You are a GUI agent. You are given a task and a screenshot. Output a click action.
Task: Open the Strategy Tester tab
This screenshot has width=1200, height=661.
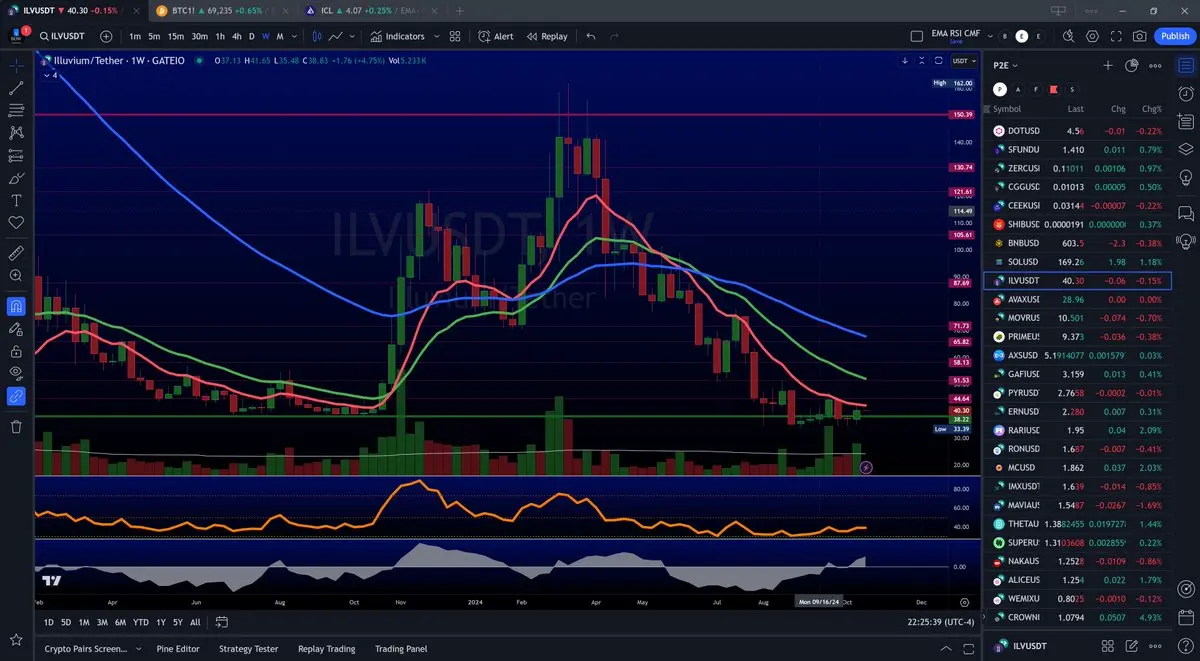[248, 649]
